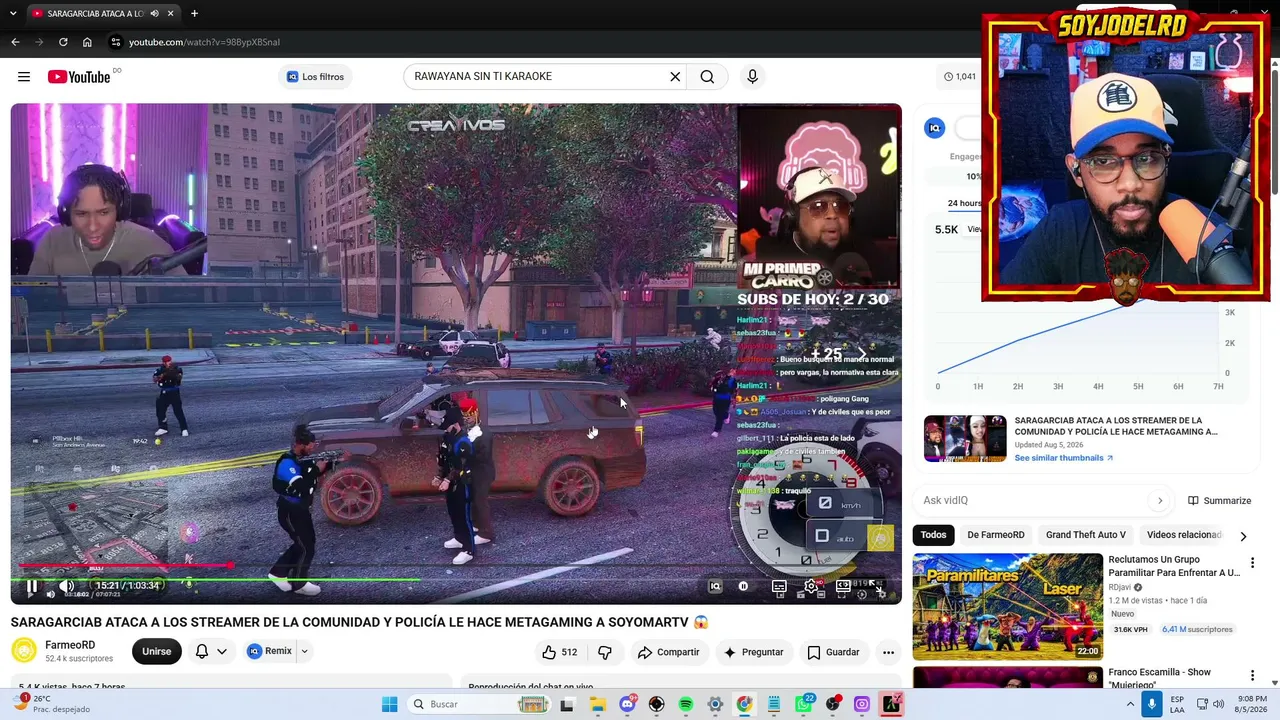
Task: Open the ESP LAA language switcher
Action: click(1177, 704)
